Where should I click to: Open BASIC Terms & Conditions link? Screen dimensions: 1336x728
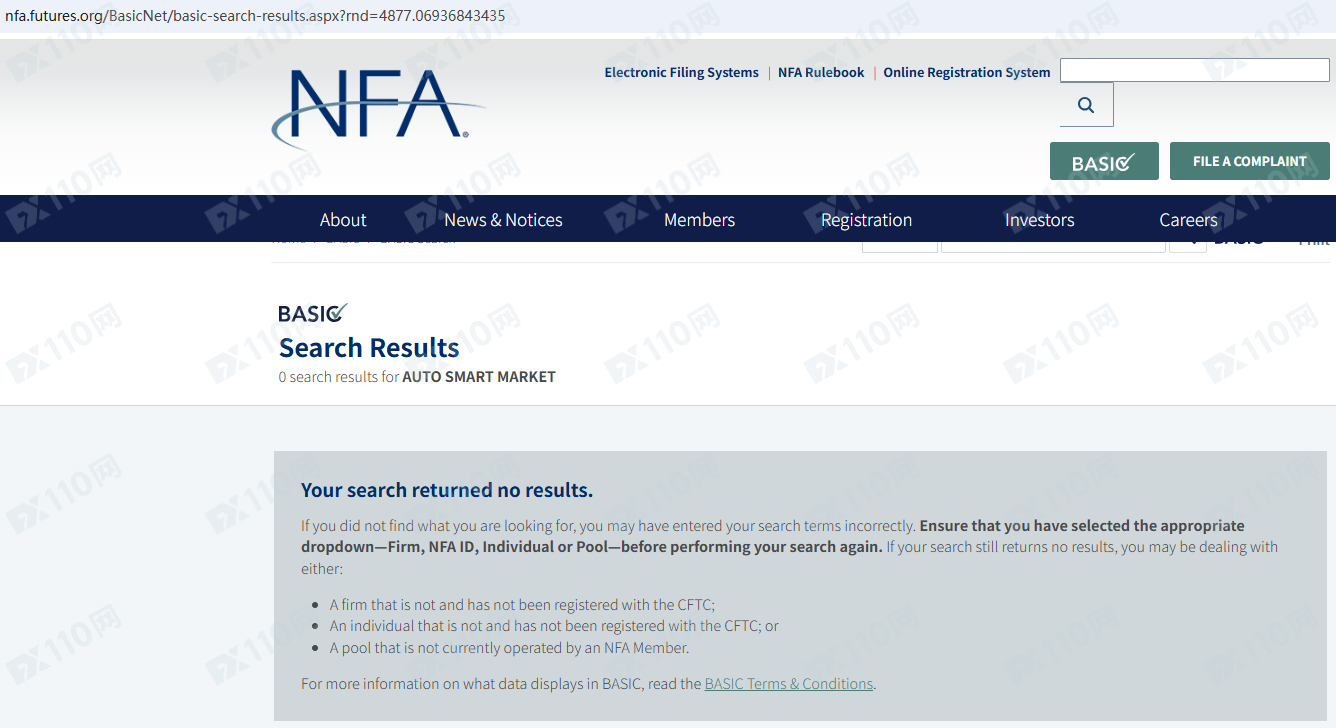789,684
